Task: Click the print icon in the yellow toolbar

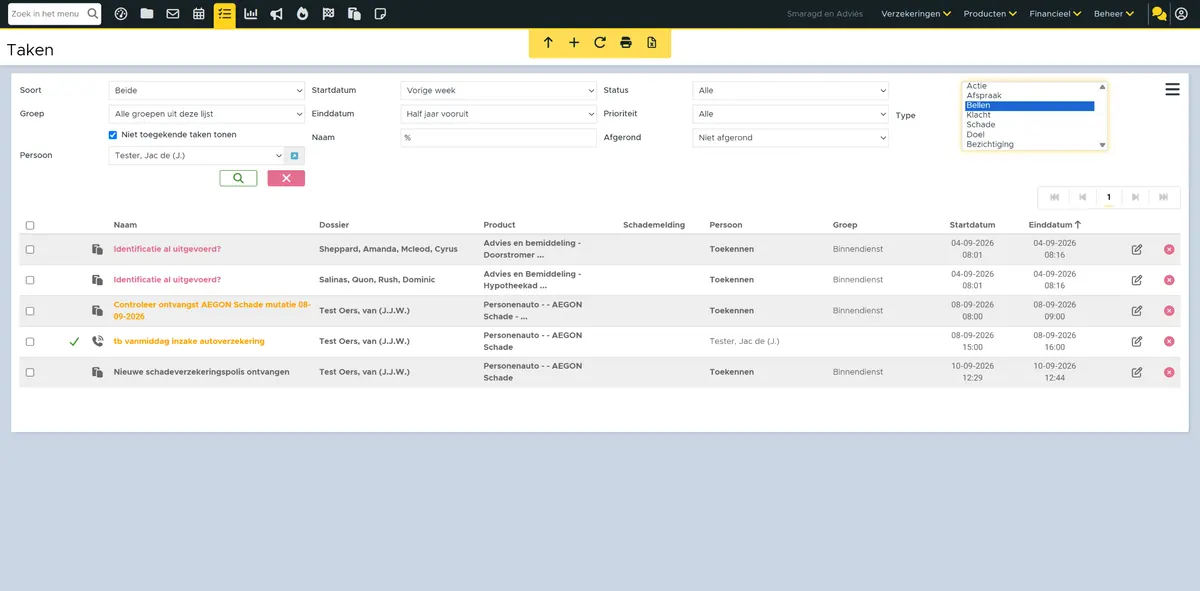Action: tap(626, 43)
